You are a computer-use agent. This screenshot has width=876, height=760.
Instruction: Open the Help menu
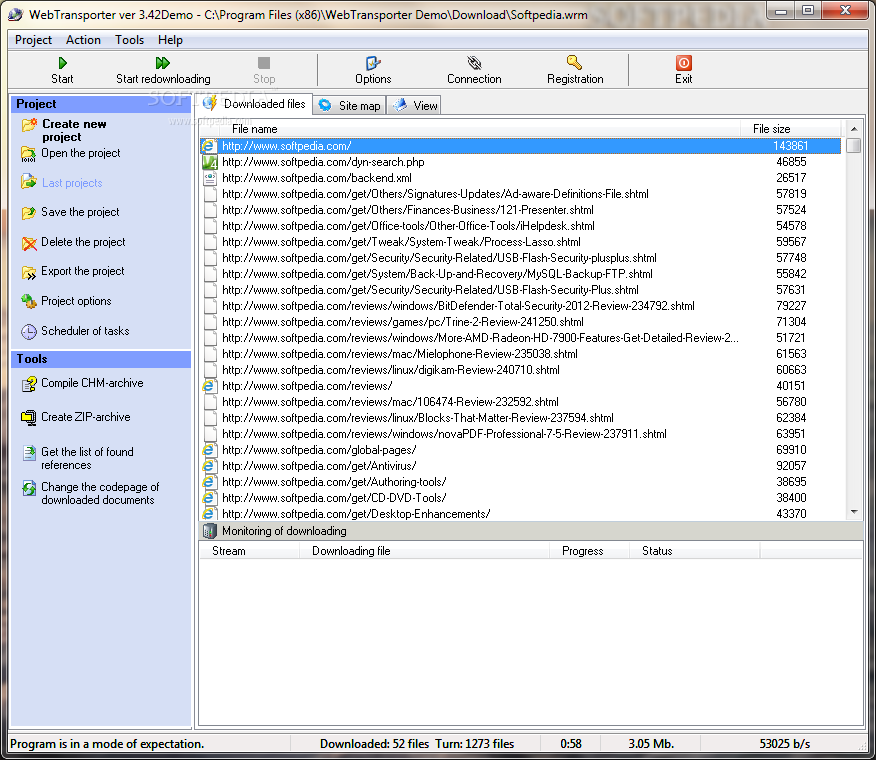coord(170,40)
